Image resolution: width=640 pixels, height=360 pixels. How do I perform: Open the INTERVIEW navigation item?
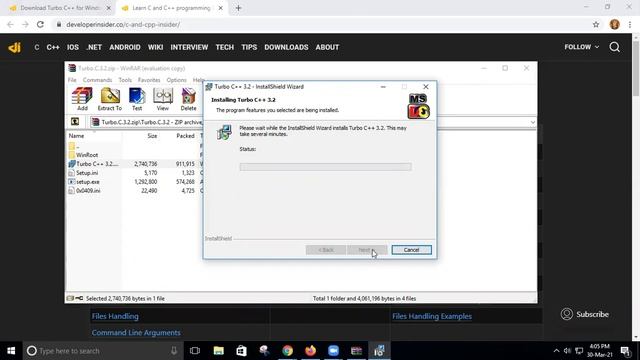[x=189, y=47]
